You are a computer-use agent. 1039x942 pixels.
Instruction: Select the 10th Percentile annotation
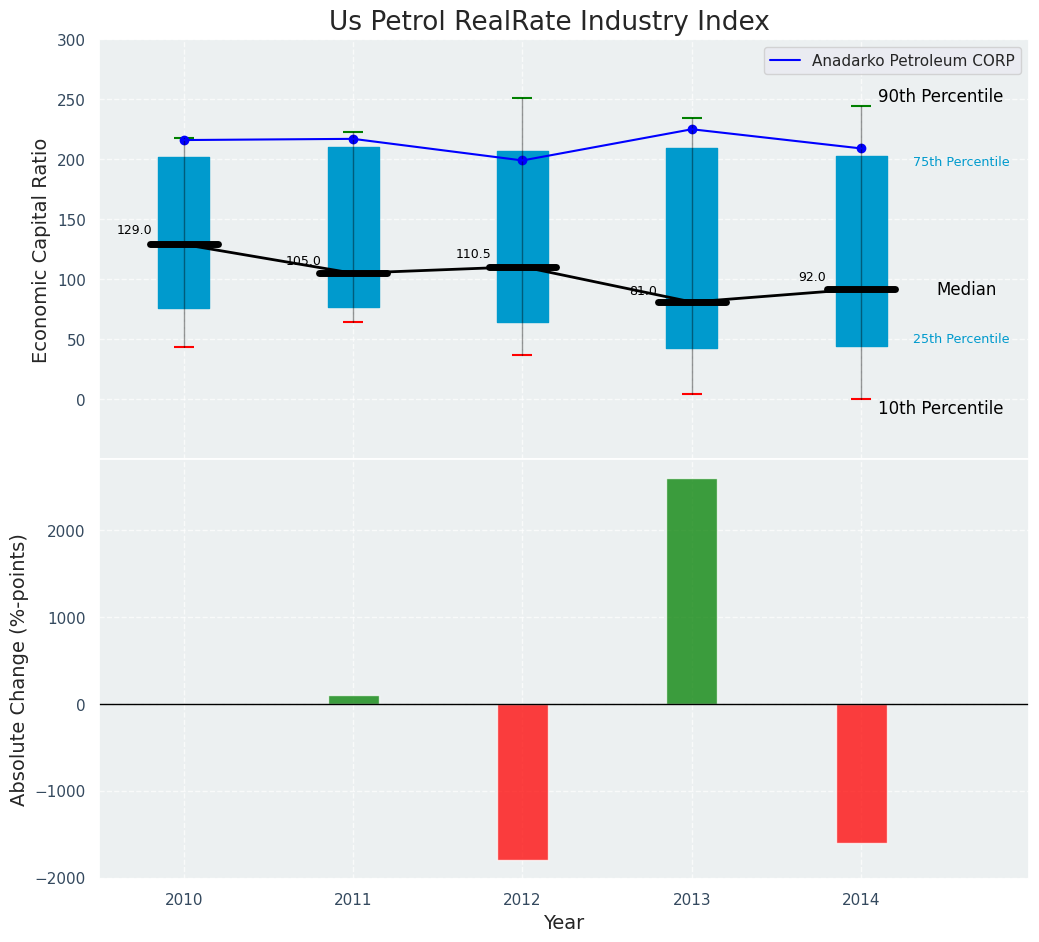pos(940,408)
